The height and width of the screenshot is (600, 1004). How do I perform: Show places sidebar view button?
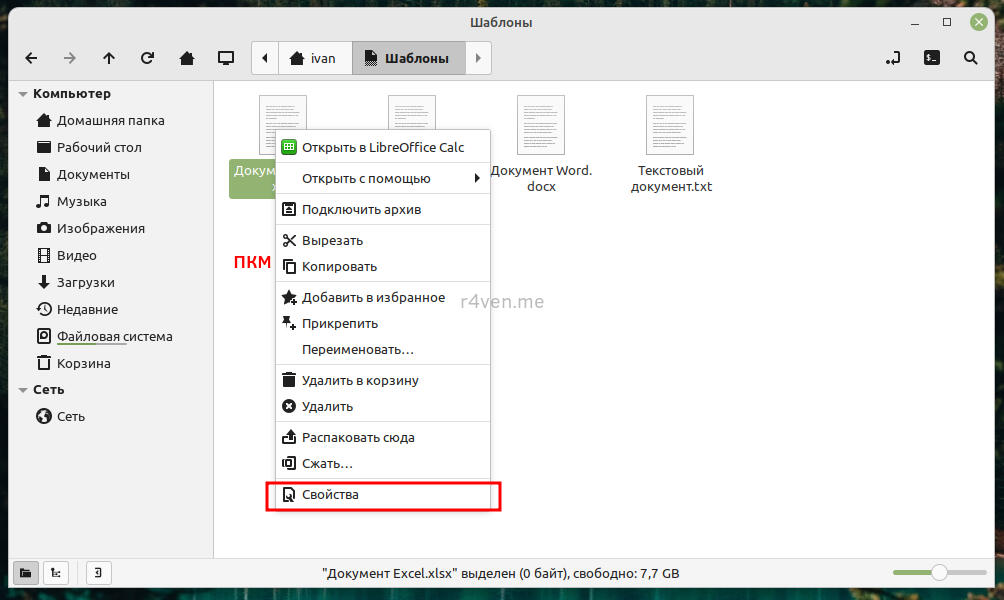tap(25, 573)
